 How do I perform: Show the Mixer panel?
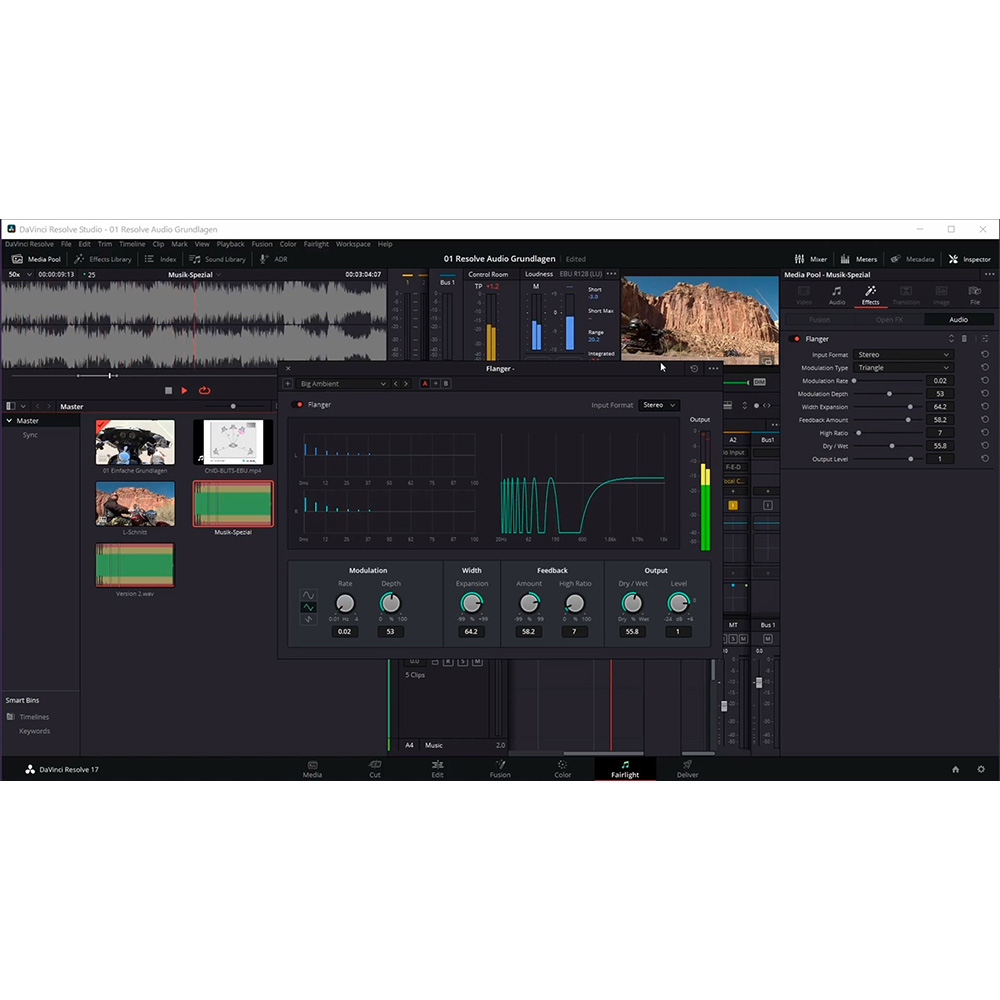811,259
